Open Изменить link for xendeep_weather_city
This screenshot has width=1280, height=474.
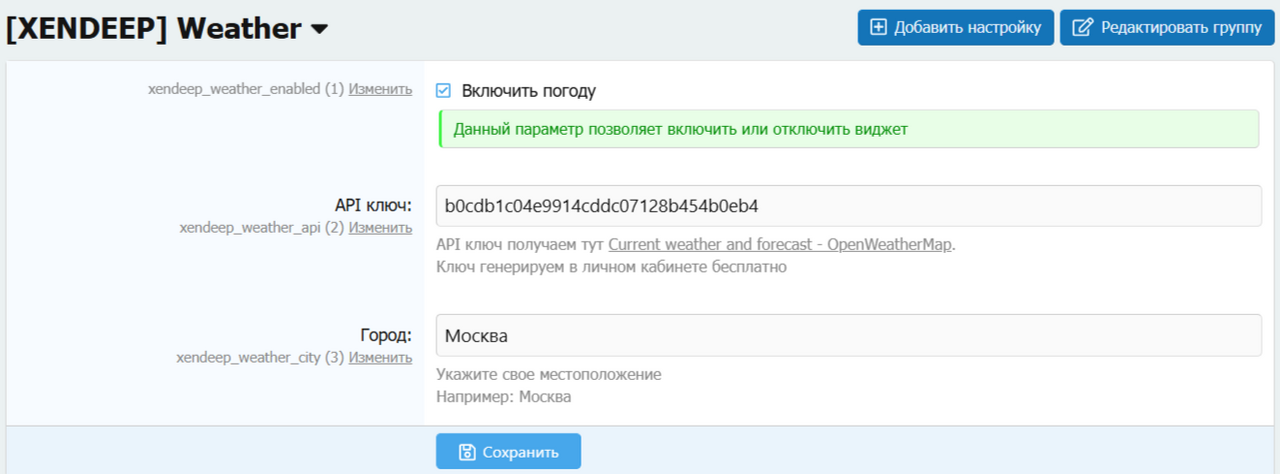(x=380, y=356)
